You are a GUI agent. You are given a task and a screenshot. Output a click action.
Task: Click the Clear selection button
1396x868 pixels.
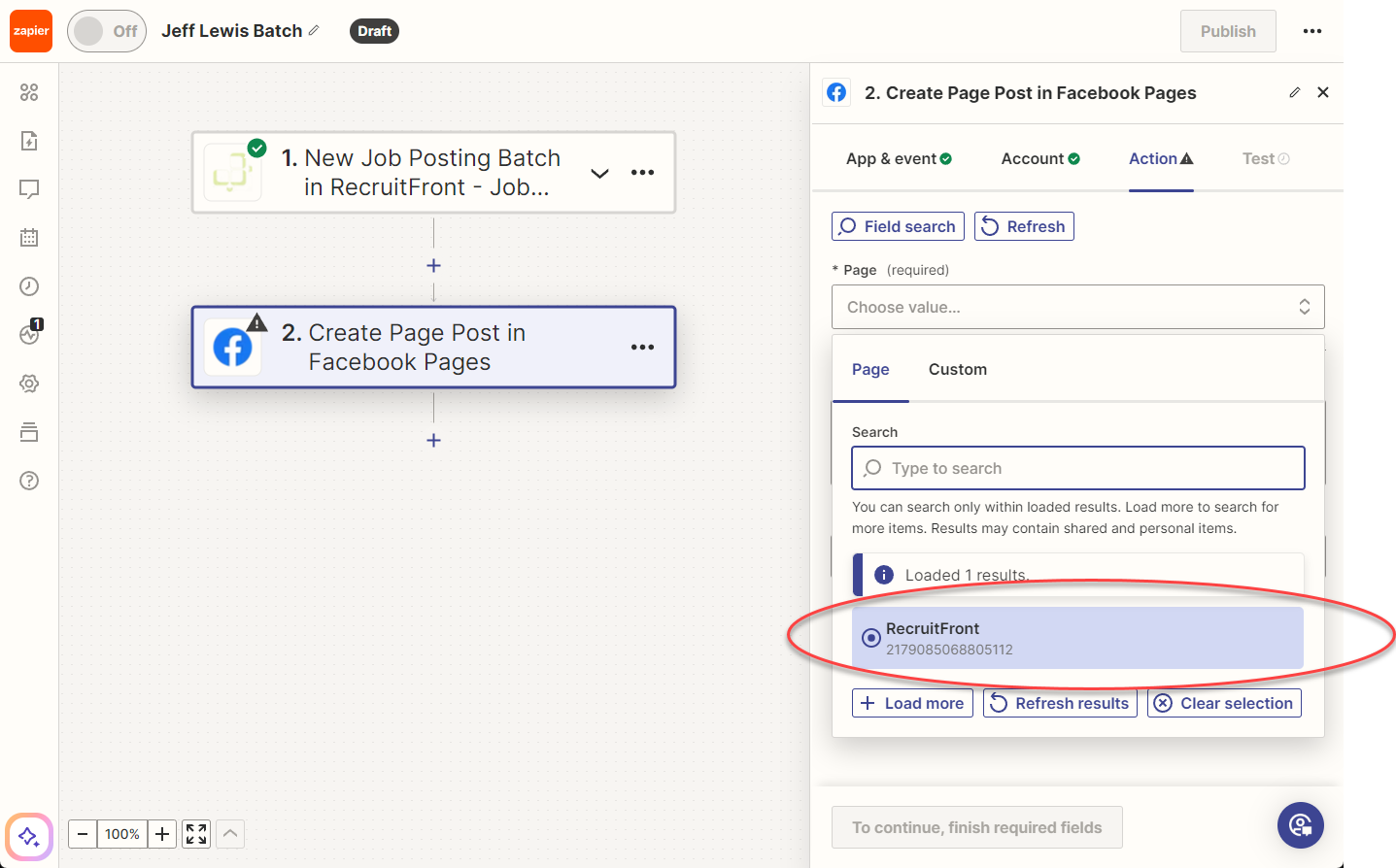point(1224,703)
